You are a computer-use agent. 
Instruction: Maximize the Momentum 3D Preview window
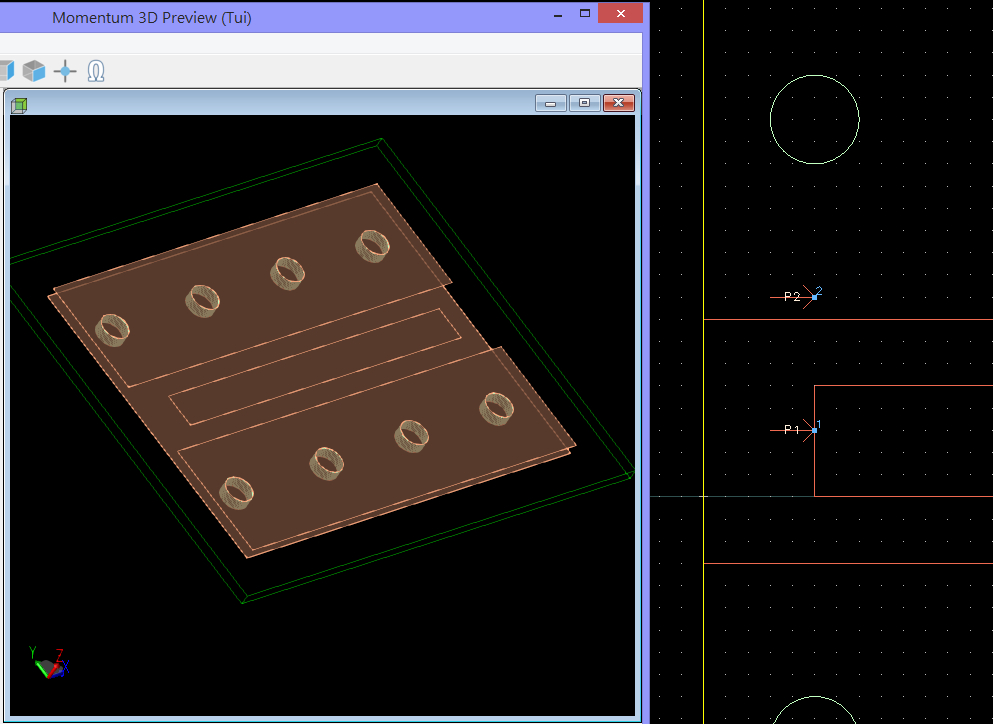point(585,13)
